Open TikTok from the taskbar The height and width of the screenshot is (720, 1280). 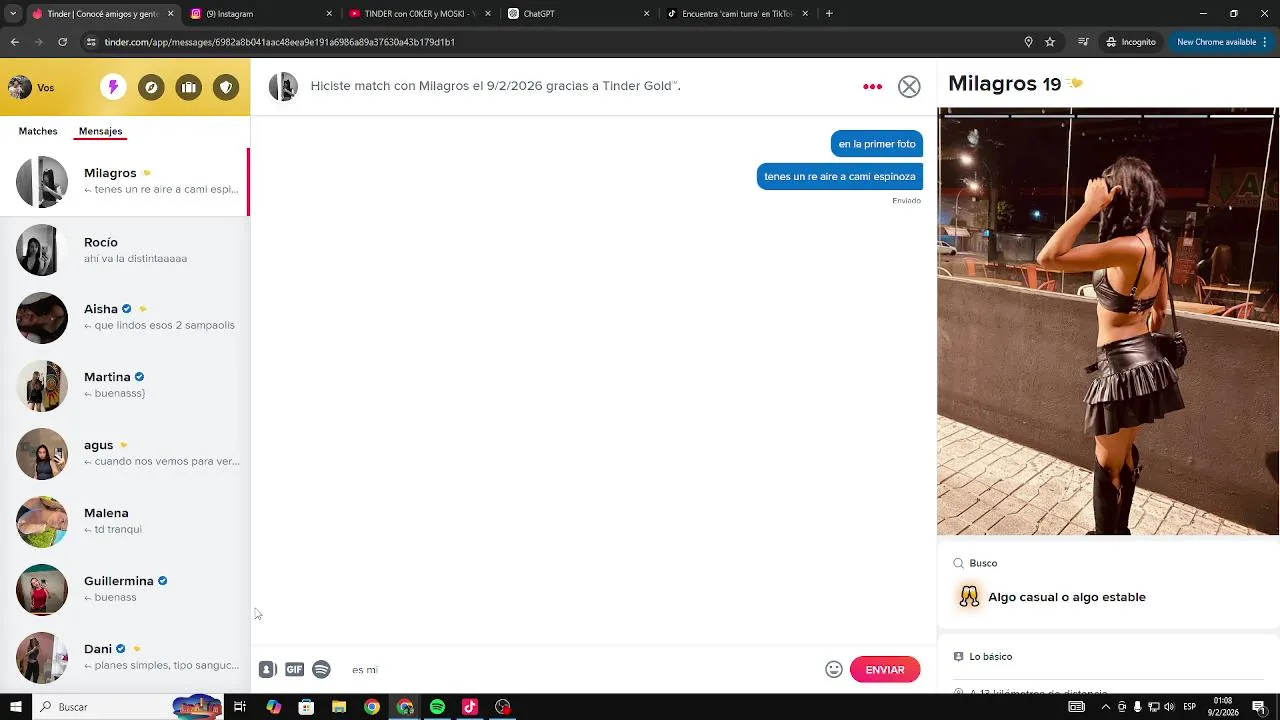(470, 707)
